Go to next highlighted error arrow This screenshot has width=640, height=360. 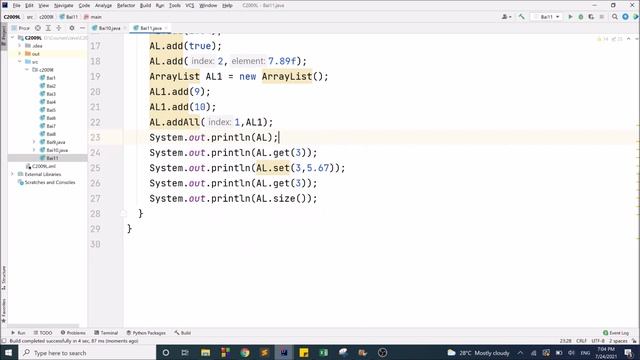tap(636, 39)
